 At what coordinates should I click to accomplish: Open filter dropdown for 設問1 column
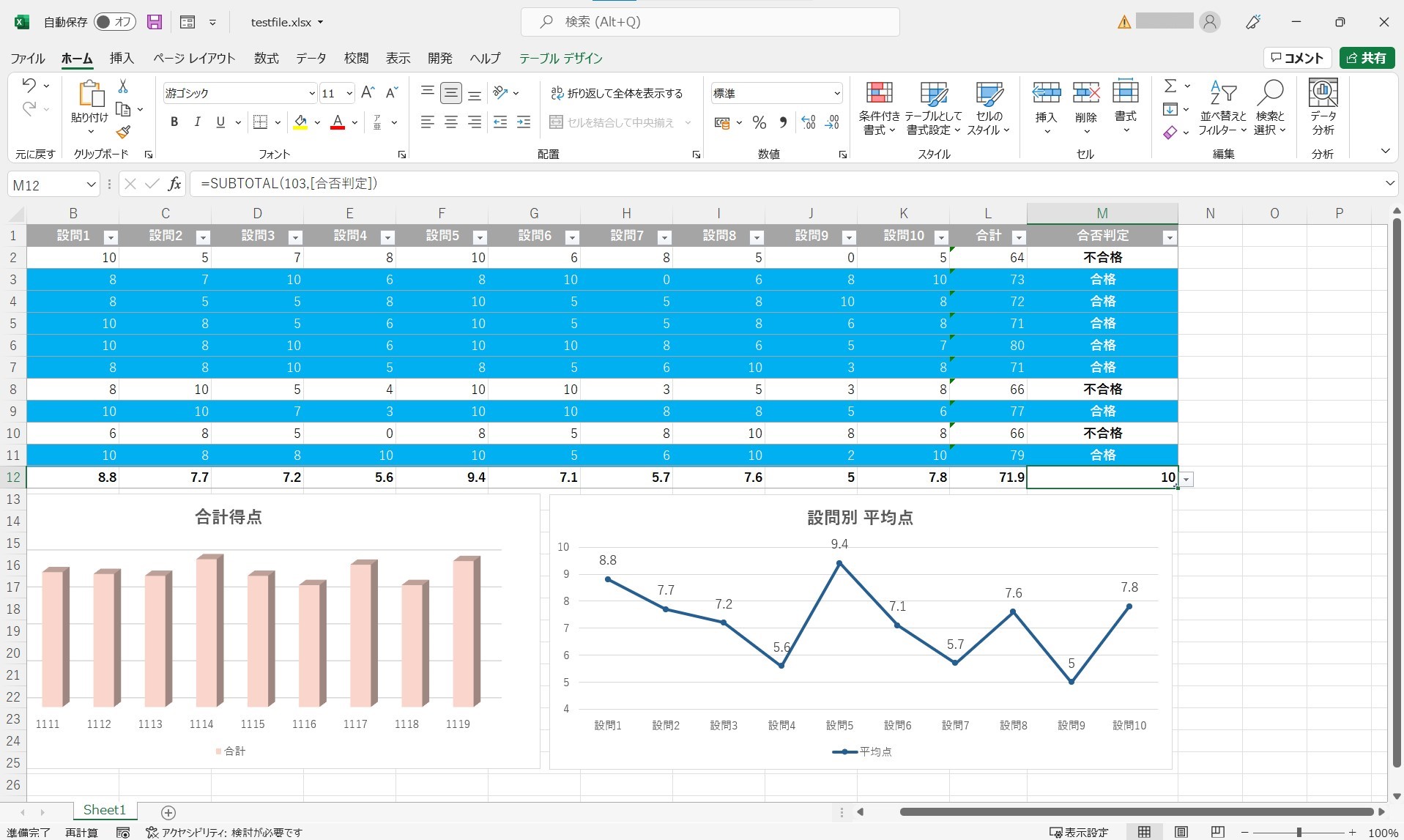pyautogui.click(x=111, y=237)
